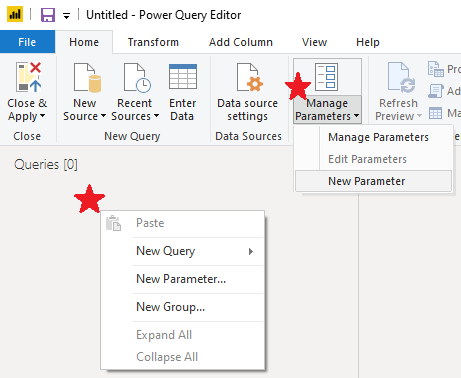461x378 pixels.
Task: Click the Close & Apply icon
Action: 28,77
